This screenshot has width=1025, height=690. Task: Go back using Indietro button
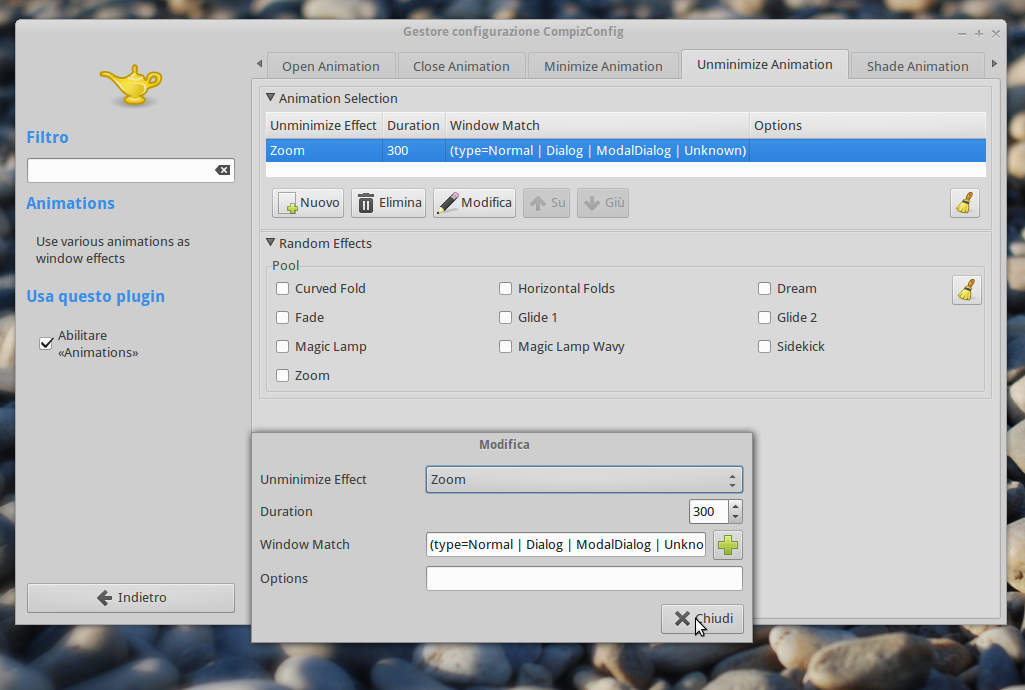(131, 598)
